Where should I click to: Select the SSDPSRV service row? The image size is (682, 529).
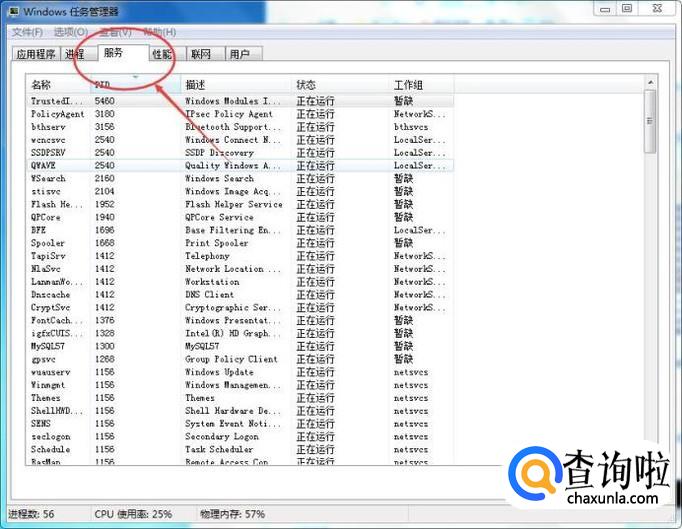(x=240, y=153)
